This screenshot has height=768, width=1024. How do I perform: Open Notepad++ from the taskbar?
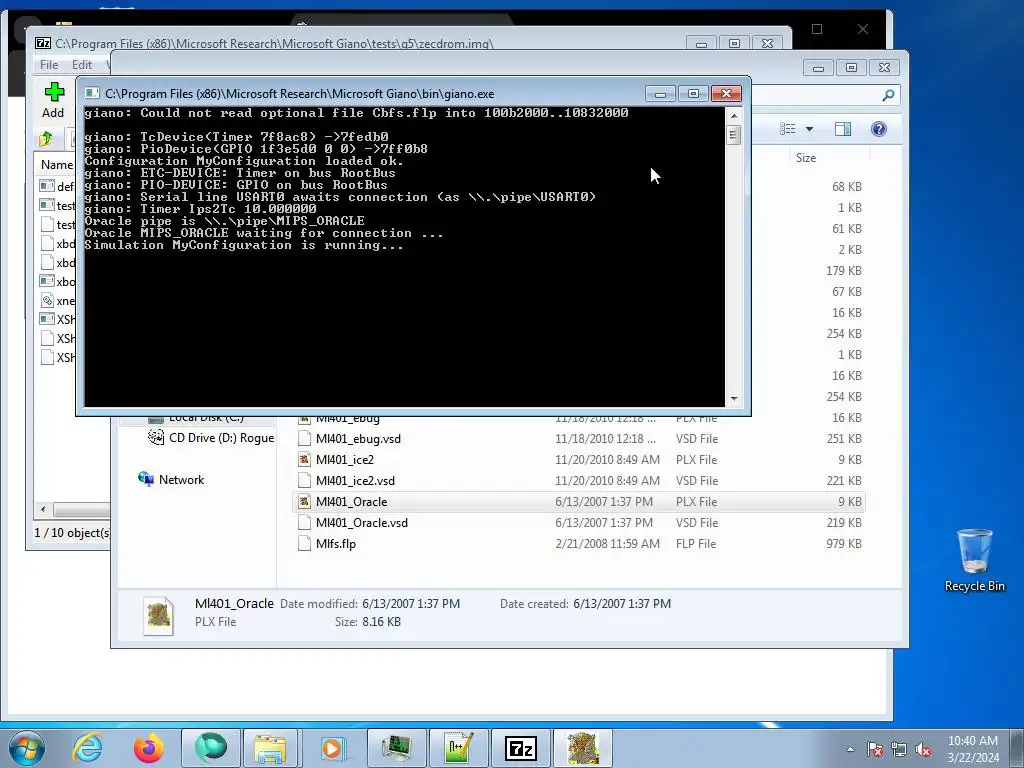458,748
